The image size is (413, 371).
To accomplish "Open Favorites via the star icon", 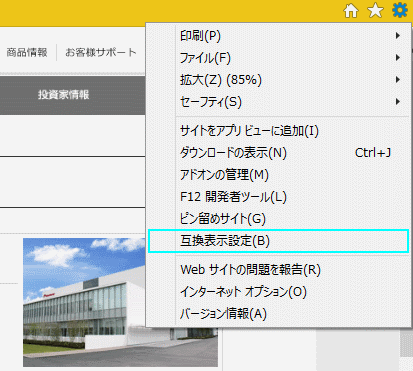I will tap(375, 11).
